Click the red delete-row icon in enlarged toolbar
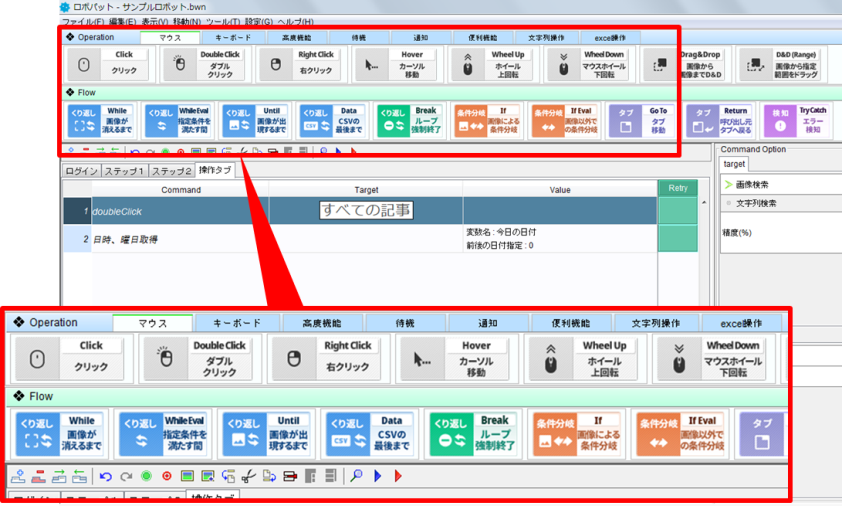The image size is (842, 506). 38,476
